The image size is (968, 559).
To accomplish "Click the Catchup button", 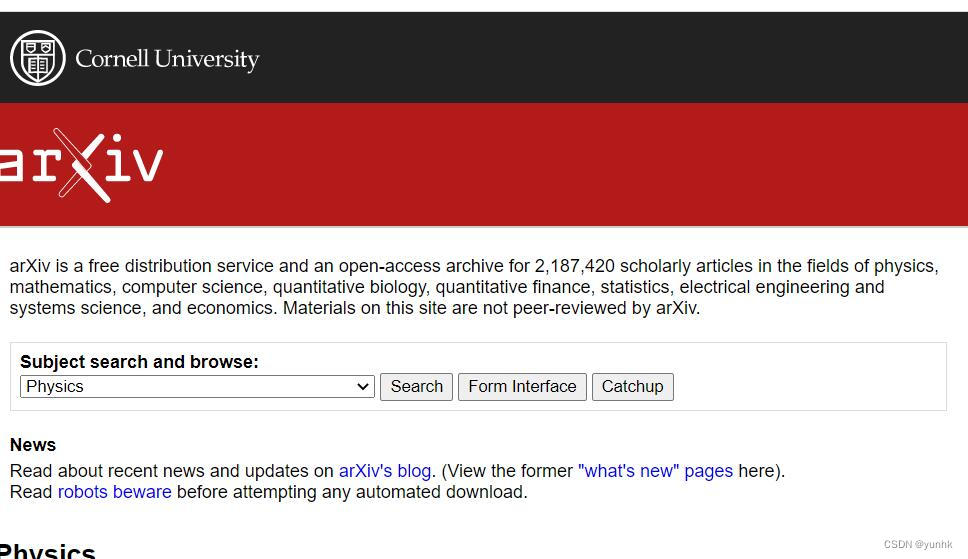I will 633,387.
